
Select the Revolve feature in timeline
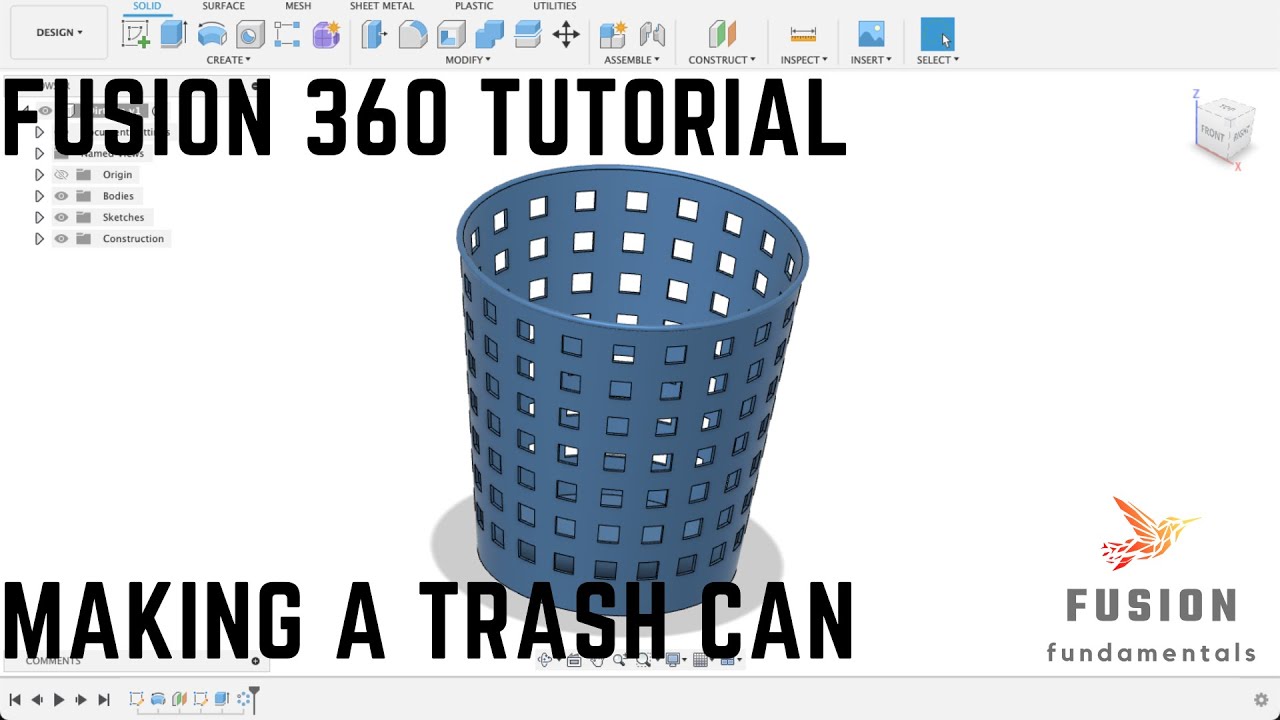pyautogui.click(x=158, y=699)
